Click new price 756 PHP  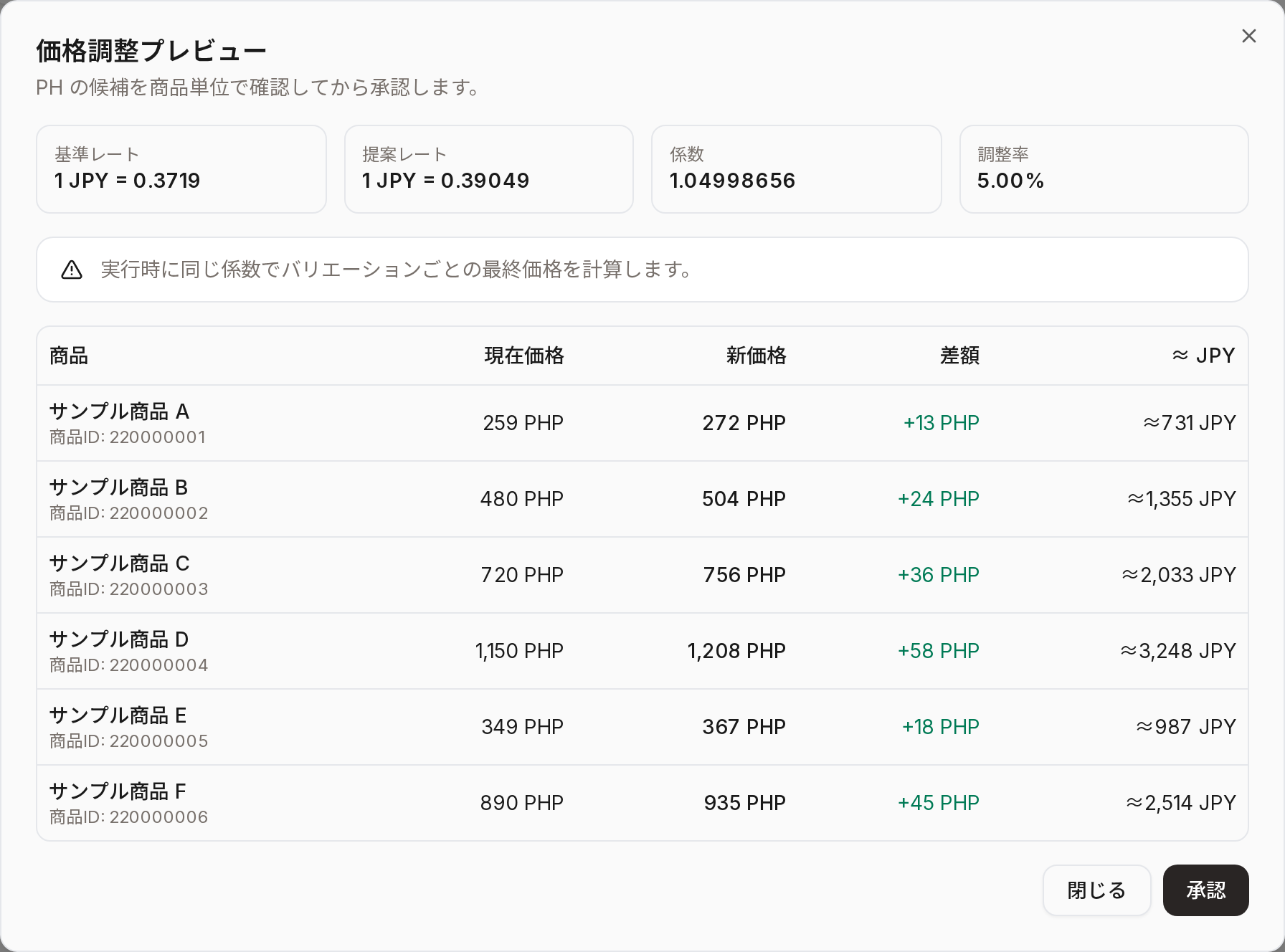[744, 575]
